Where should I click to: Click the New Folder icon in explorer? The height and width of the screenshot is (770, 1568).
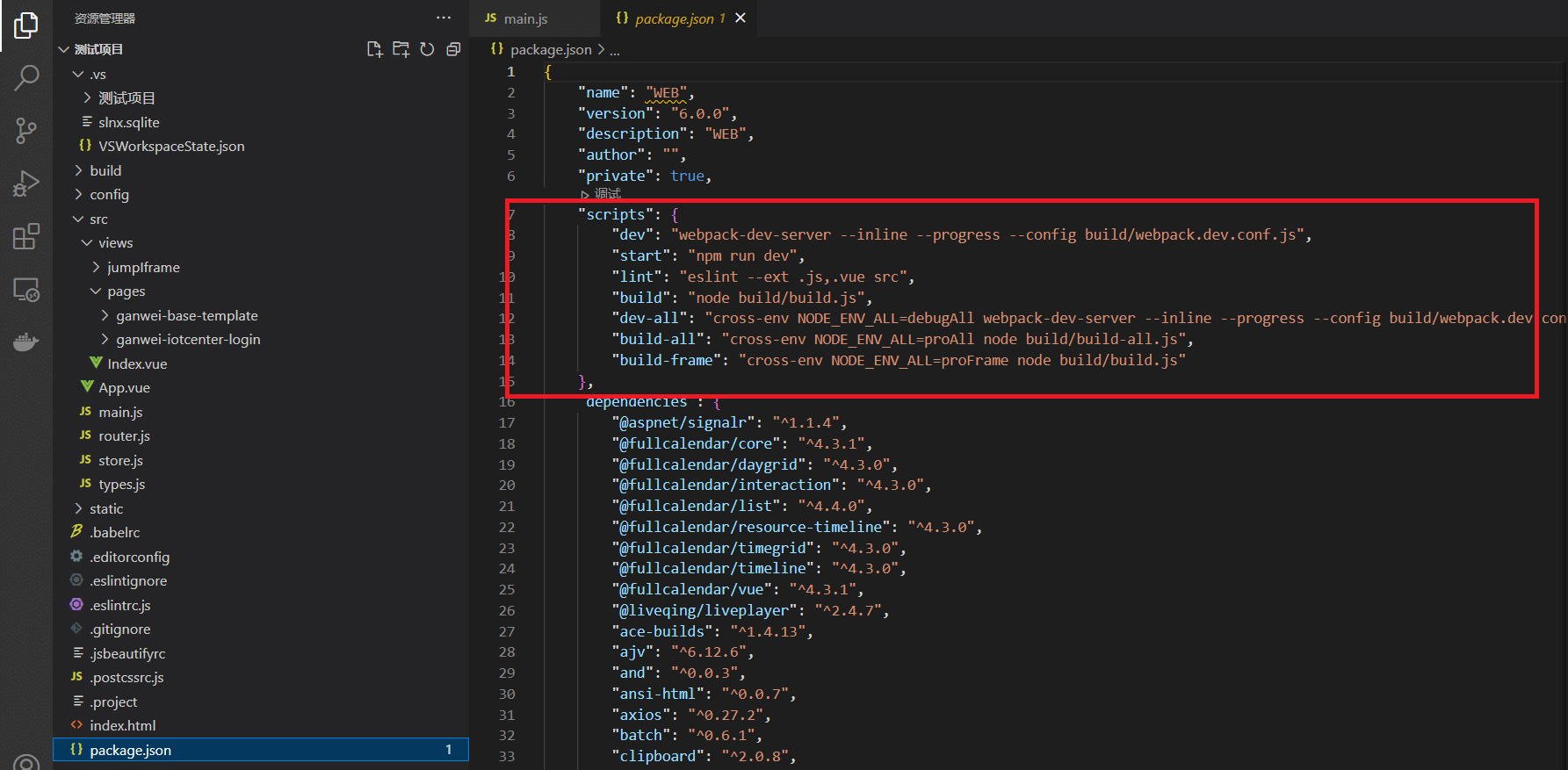[401, 49]
